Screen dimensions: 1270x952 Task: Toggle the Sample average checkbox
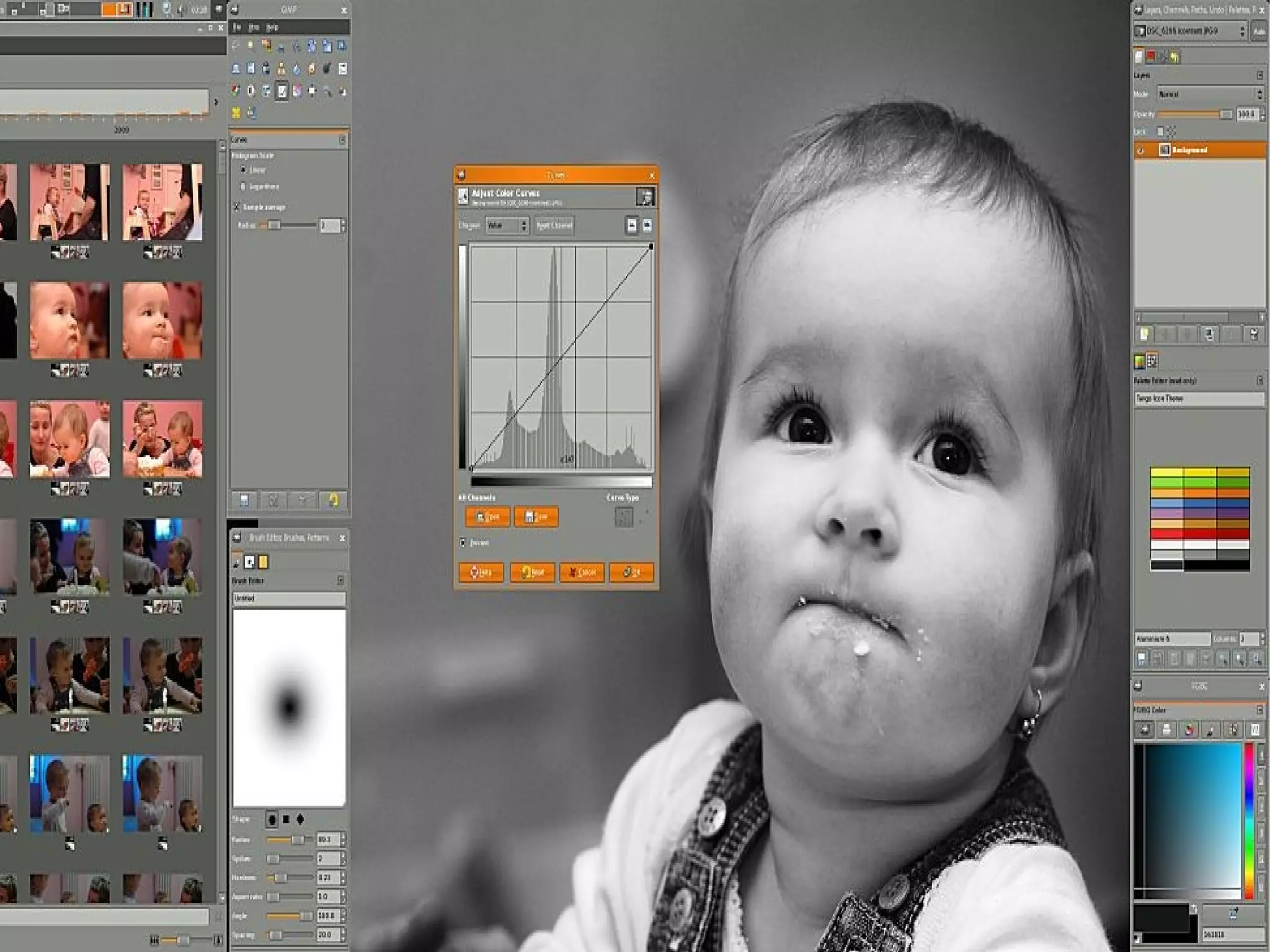(236, 207)
